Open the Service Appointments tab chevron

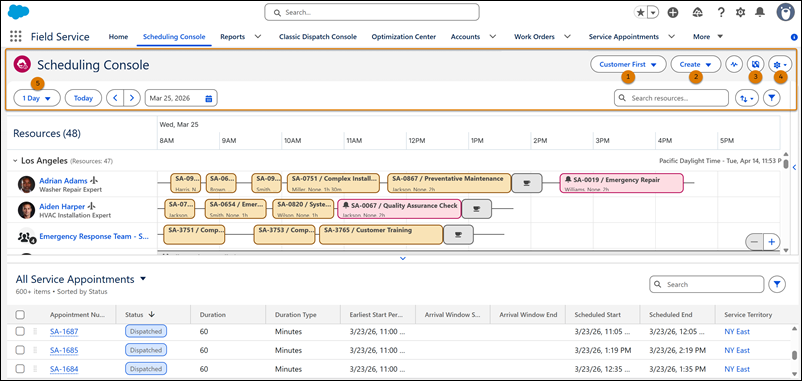coord(672,36)
